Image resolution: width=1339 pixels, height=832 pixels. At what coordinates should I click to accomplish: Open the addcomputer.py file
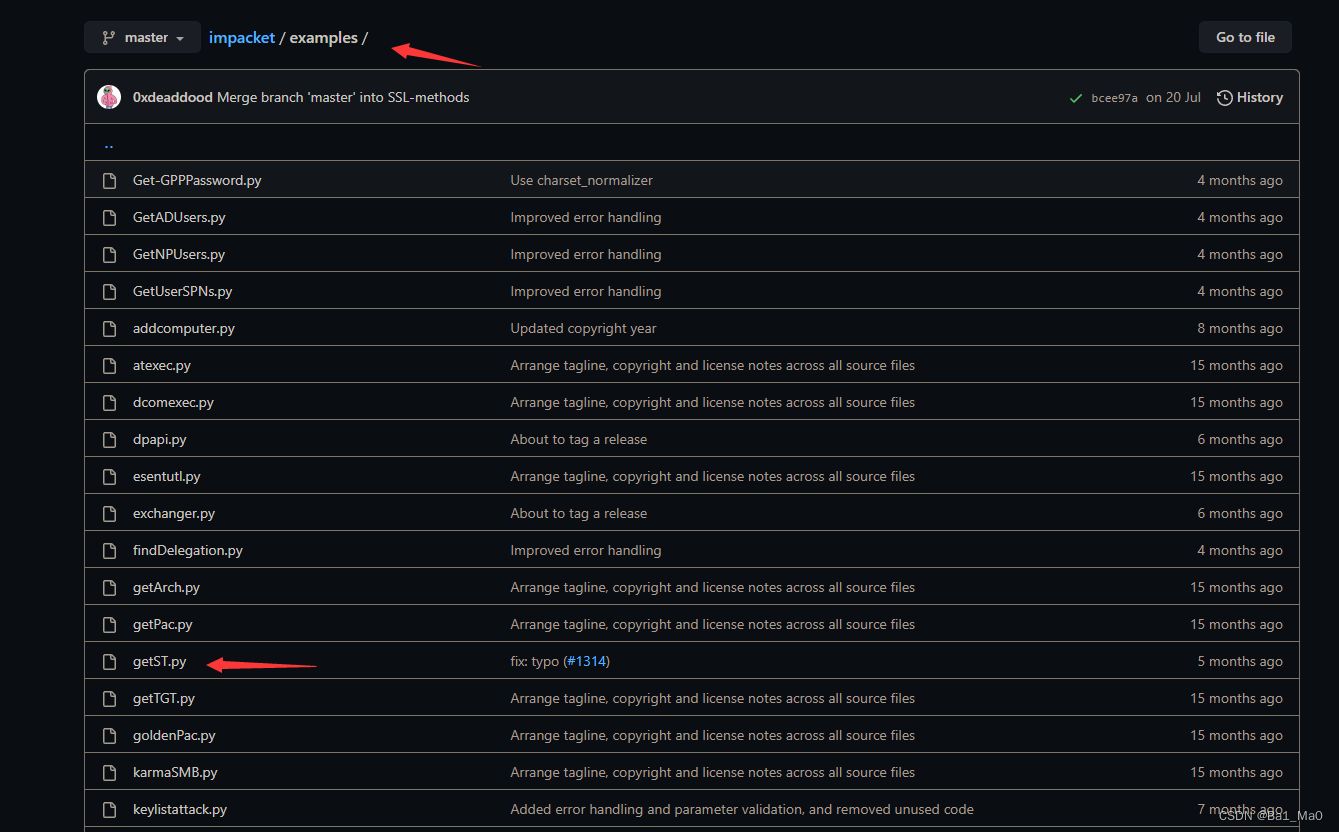pyautogui.click(x=184, y=328)
